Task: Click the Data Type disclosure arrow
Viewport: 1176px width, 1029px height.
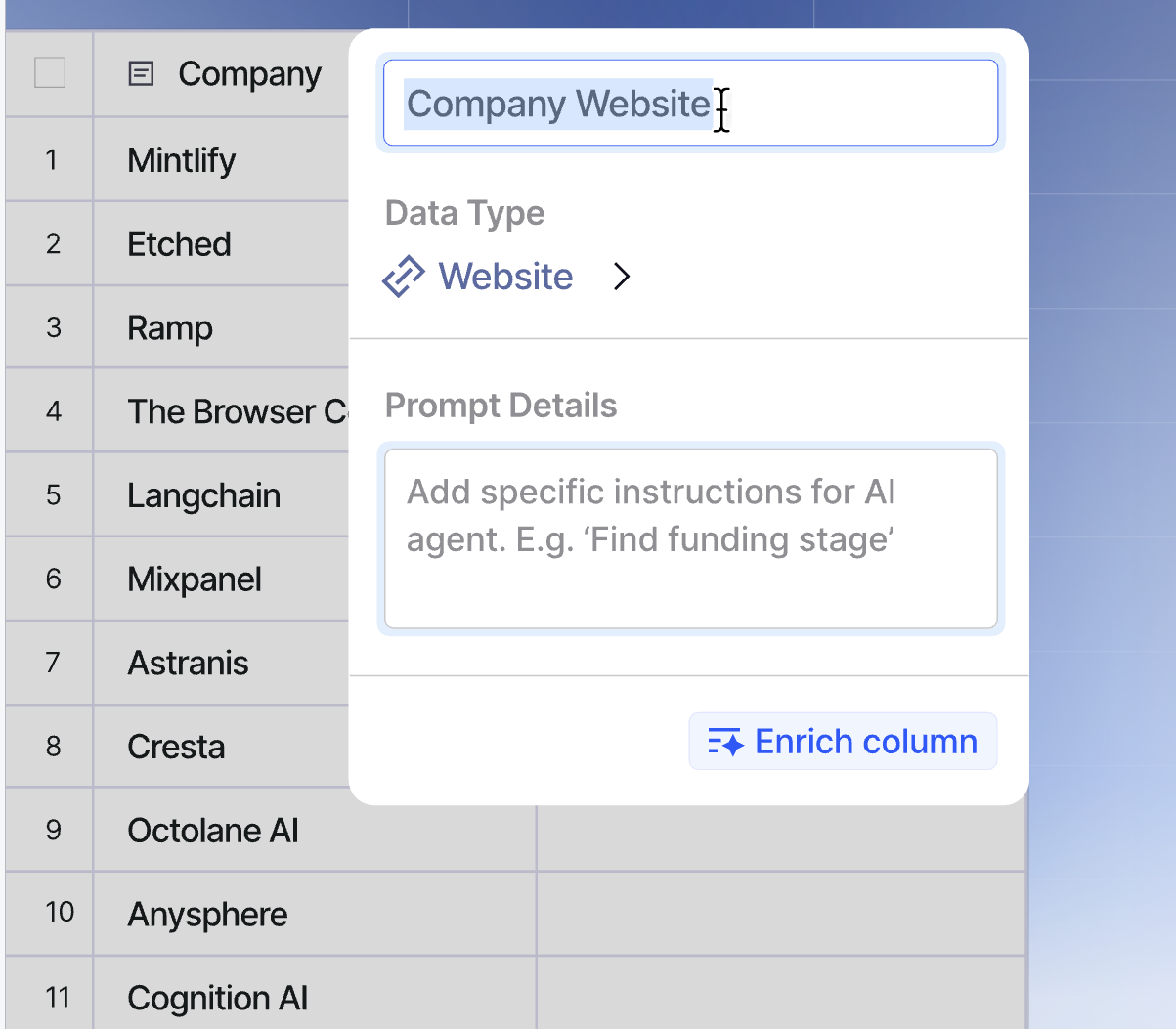Action: tap(623, 277)
